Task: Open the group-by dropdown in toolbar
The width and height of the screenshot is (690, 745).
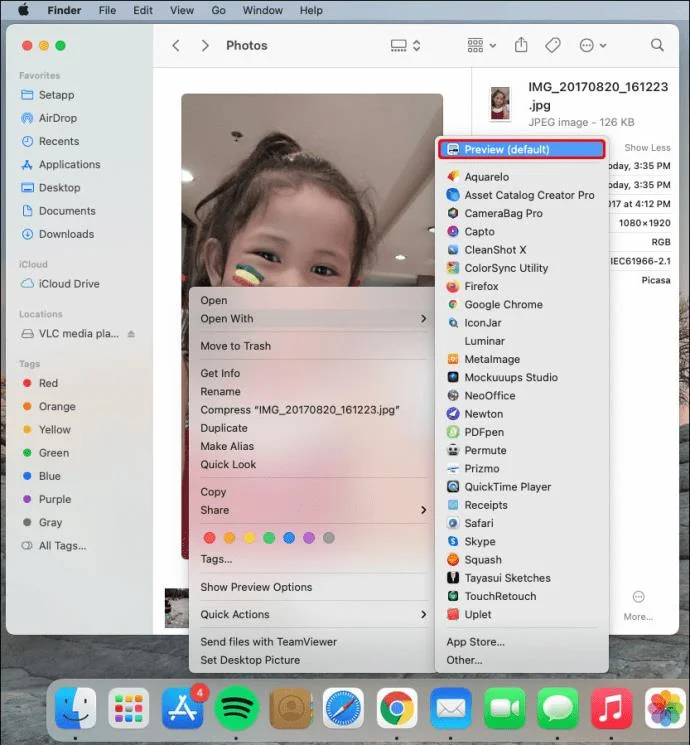Action: [481, 46]
